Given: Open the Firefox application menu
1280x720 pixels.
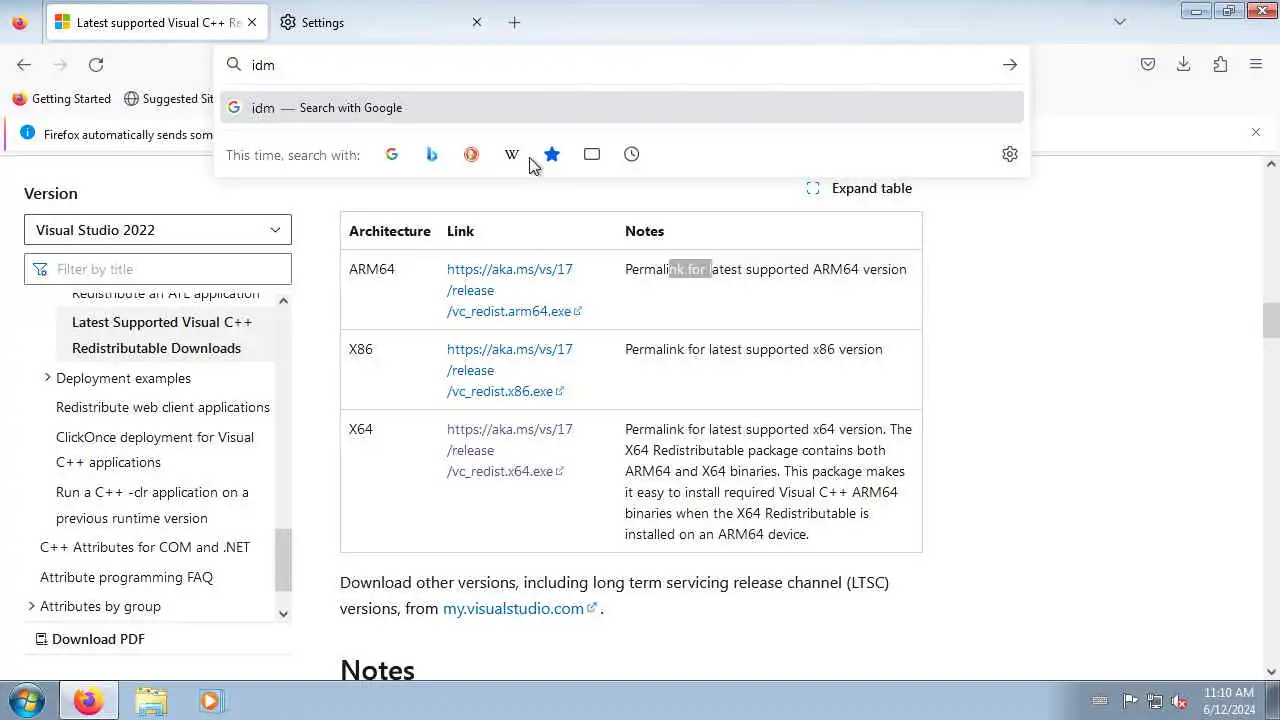Looking at the screenshot, I should (x=1256, y=65).
